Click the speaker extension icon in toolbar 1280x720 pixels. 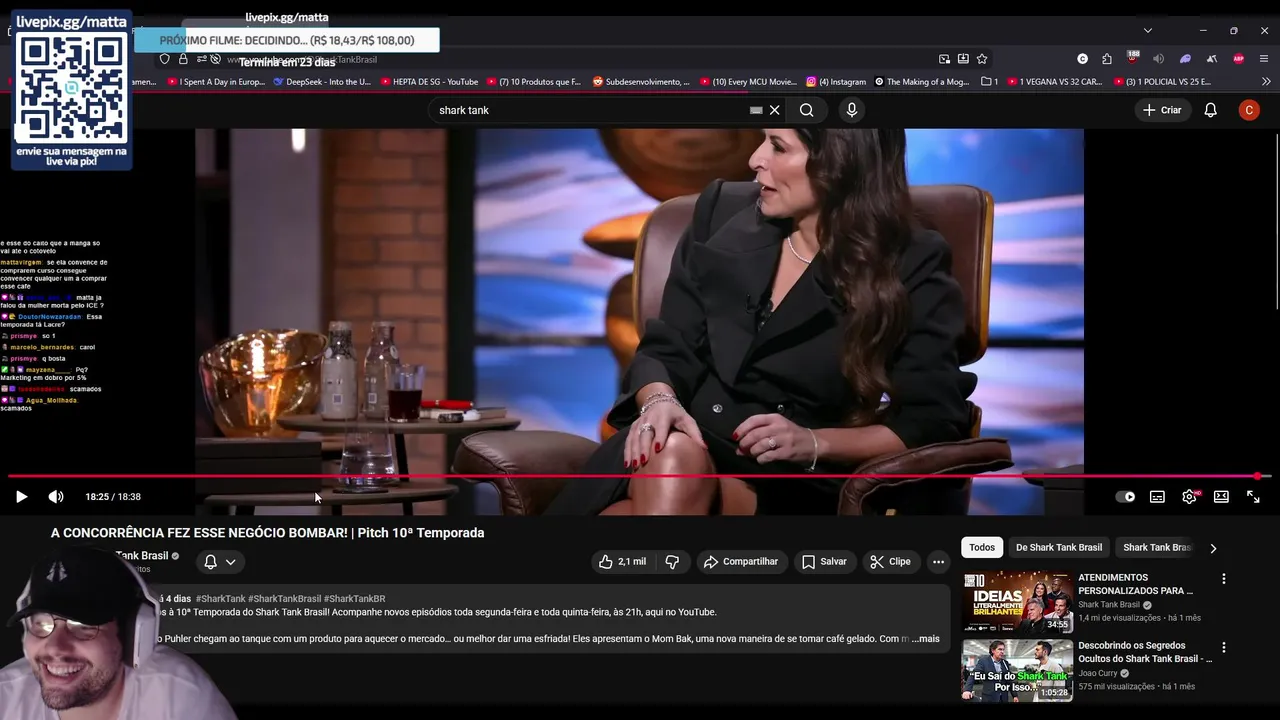(x=1158, y=59)
